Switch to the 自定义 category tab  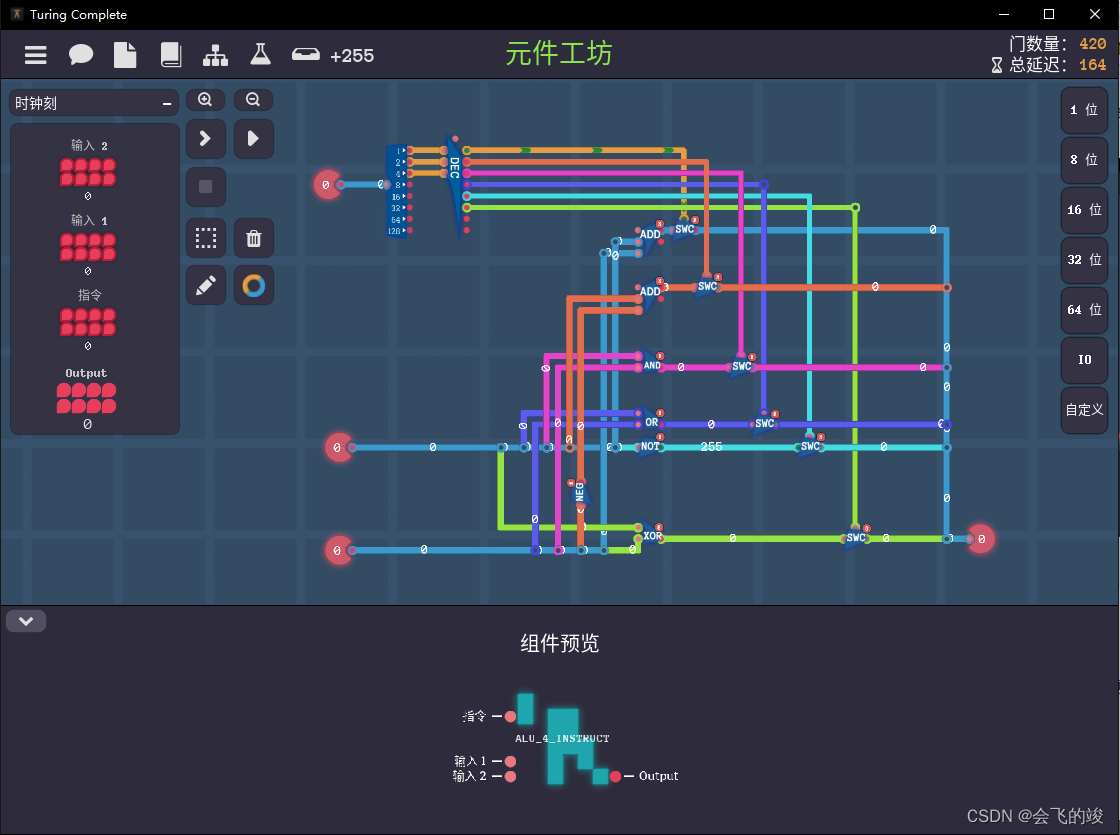1084,410
